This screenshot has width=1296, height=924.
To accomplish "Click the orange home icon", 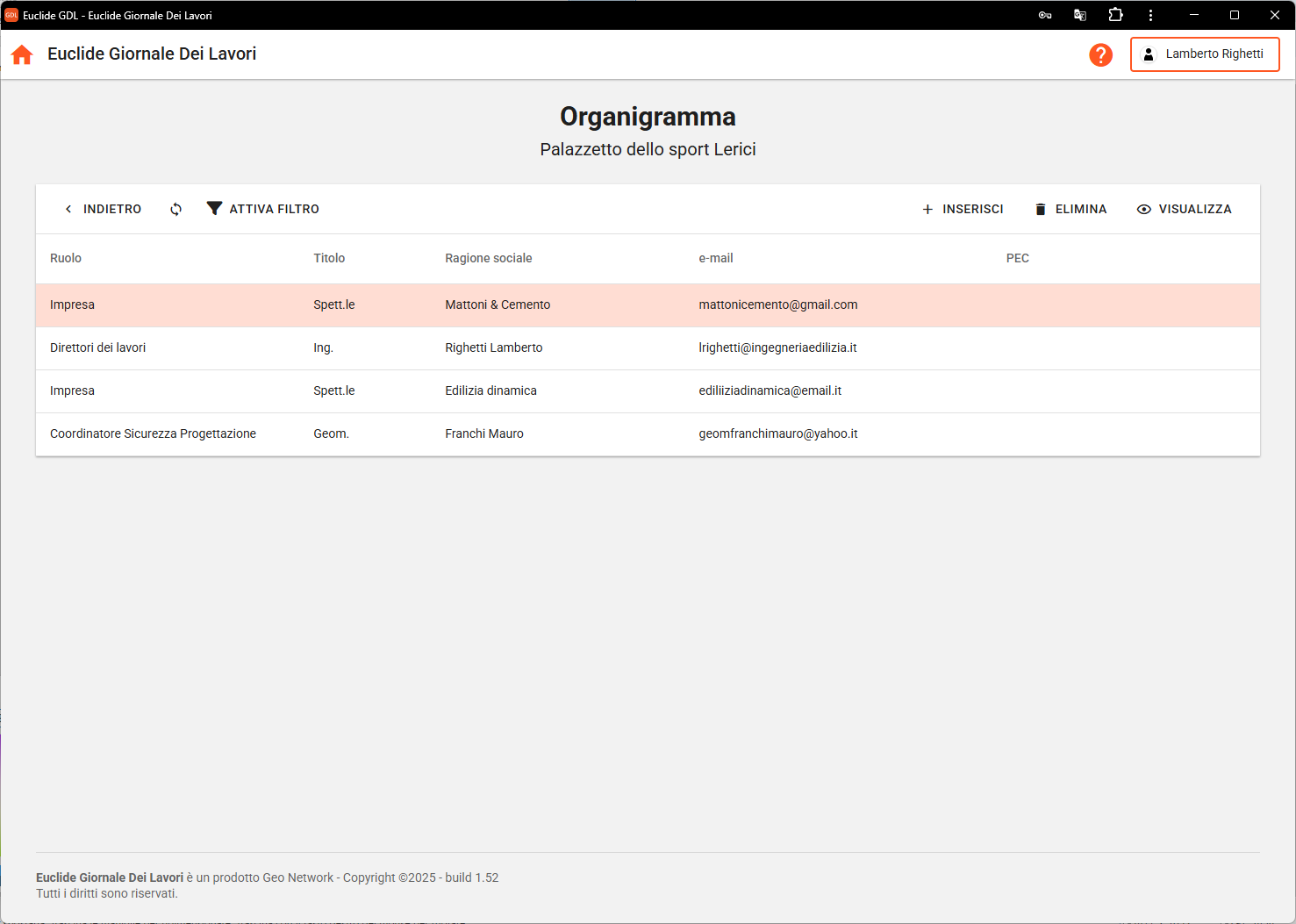I will 22,54.
